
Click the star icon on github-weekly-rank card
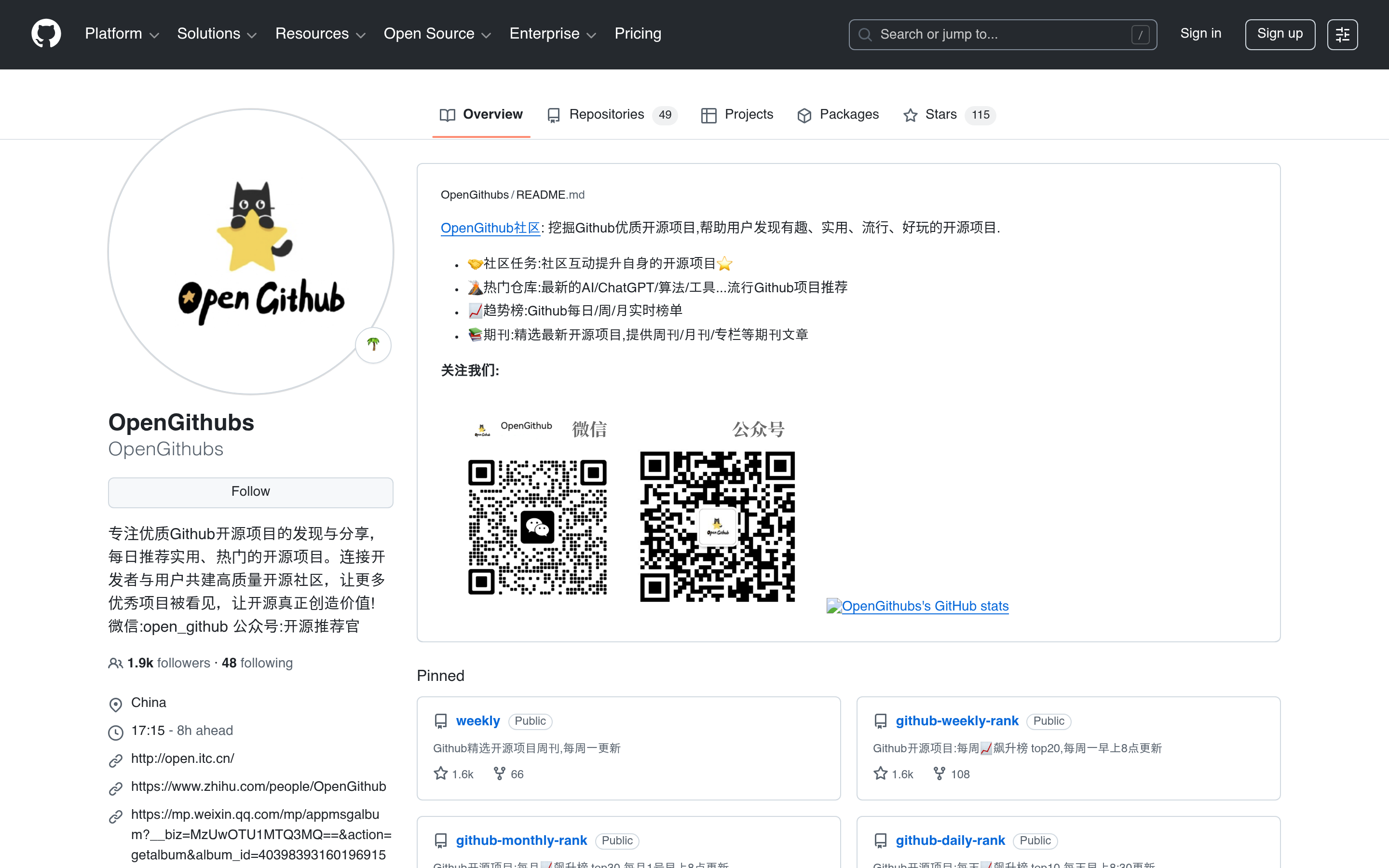881,773
